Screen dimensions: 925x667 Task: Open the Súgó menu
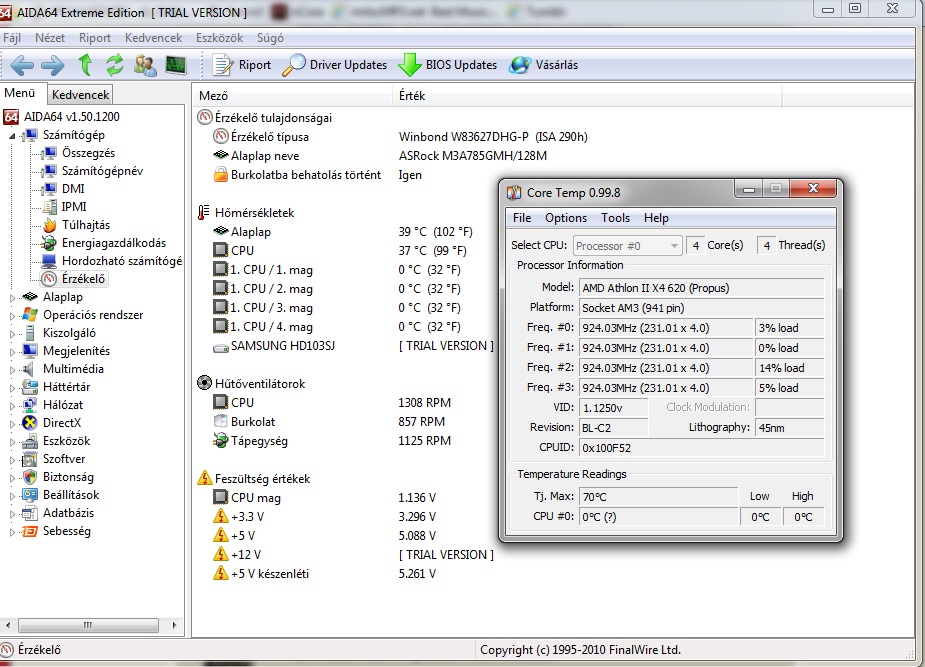(x=270, y=38)
